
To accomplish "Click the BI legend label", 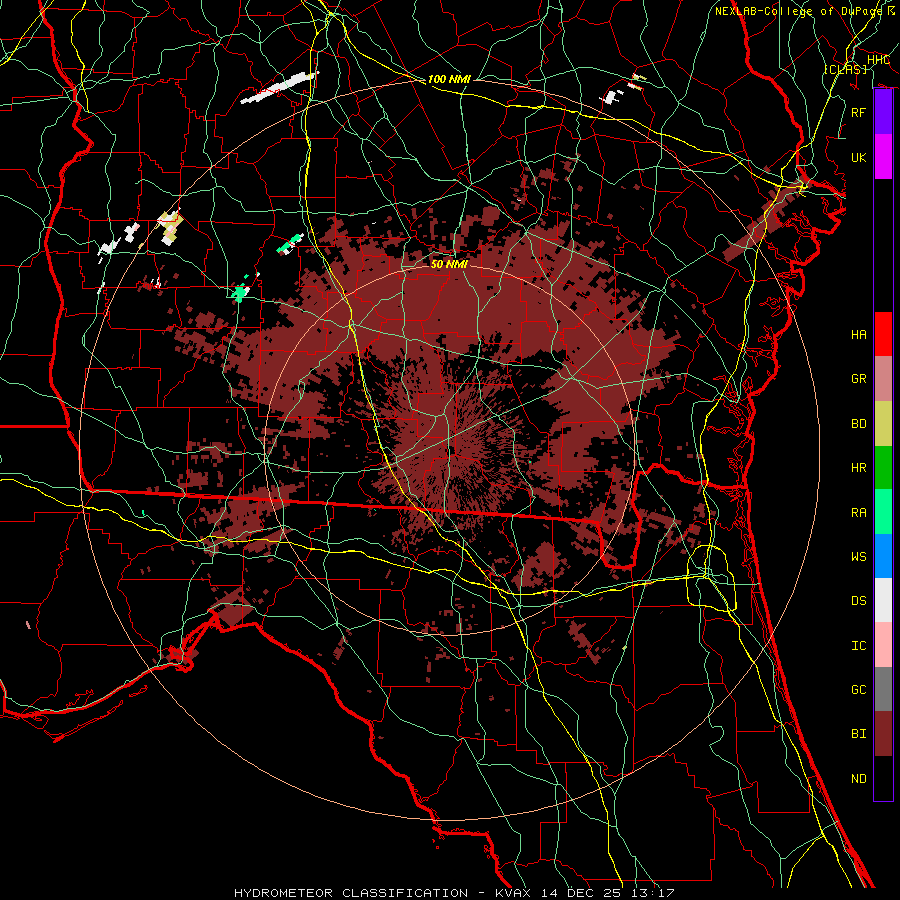I will (858, 734).
